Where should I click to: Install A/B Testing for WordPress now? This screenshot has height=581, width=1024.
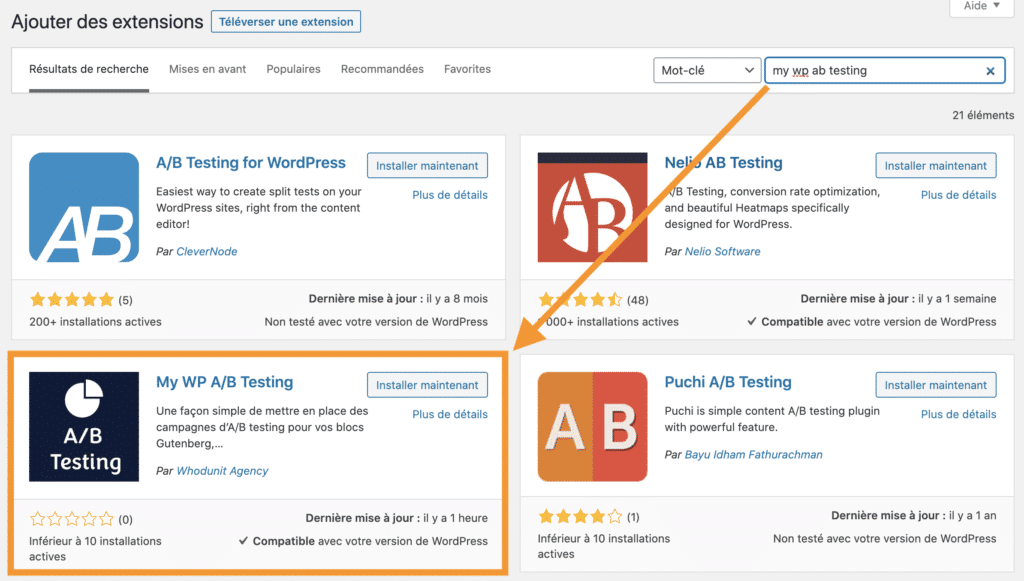[x=427, y=166]
